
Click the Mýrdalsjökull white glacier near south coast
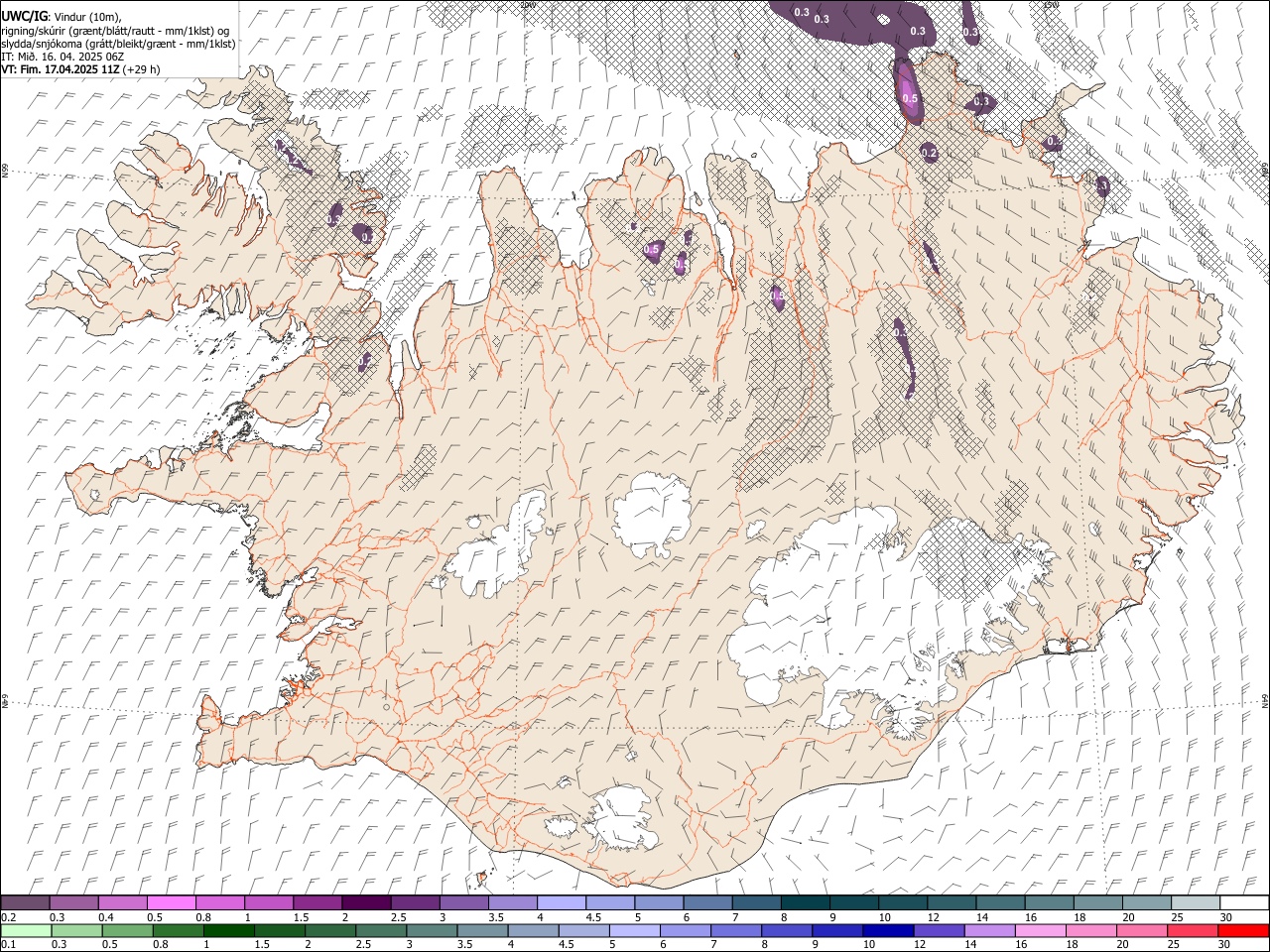(x=622, y=818)
